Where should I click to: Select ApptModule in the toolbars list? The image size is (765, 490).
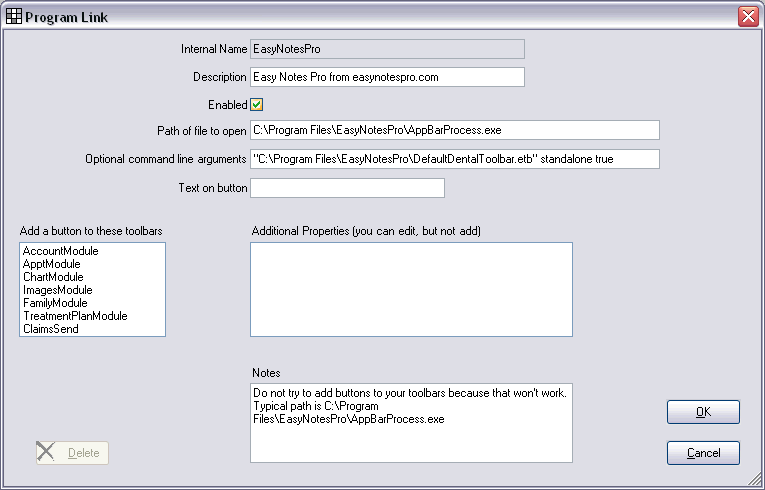click(x=52, y=264)
